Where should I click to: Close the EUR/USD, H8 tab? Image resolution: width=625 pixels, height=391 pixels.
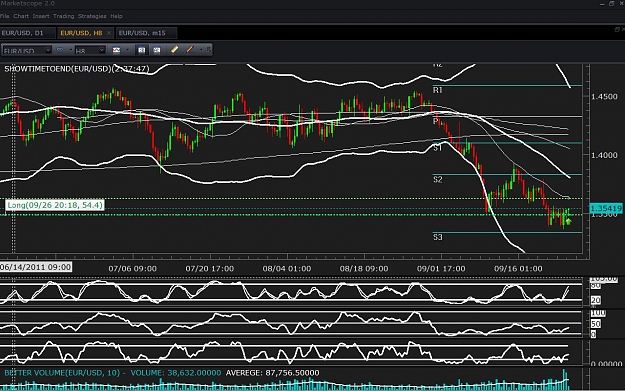pos(109,33)
